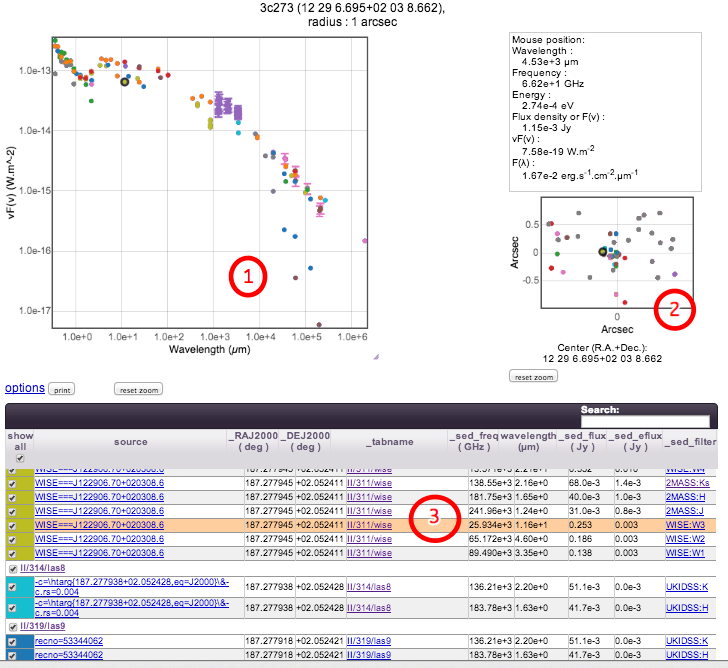Open the options link
Image resolution: width=728 pixels, height=668 pixels.
[x=24, y=388]
